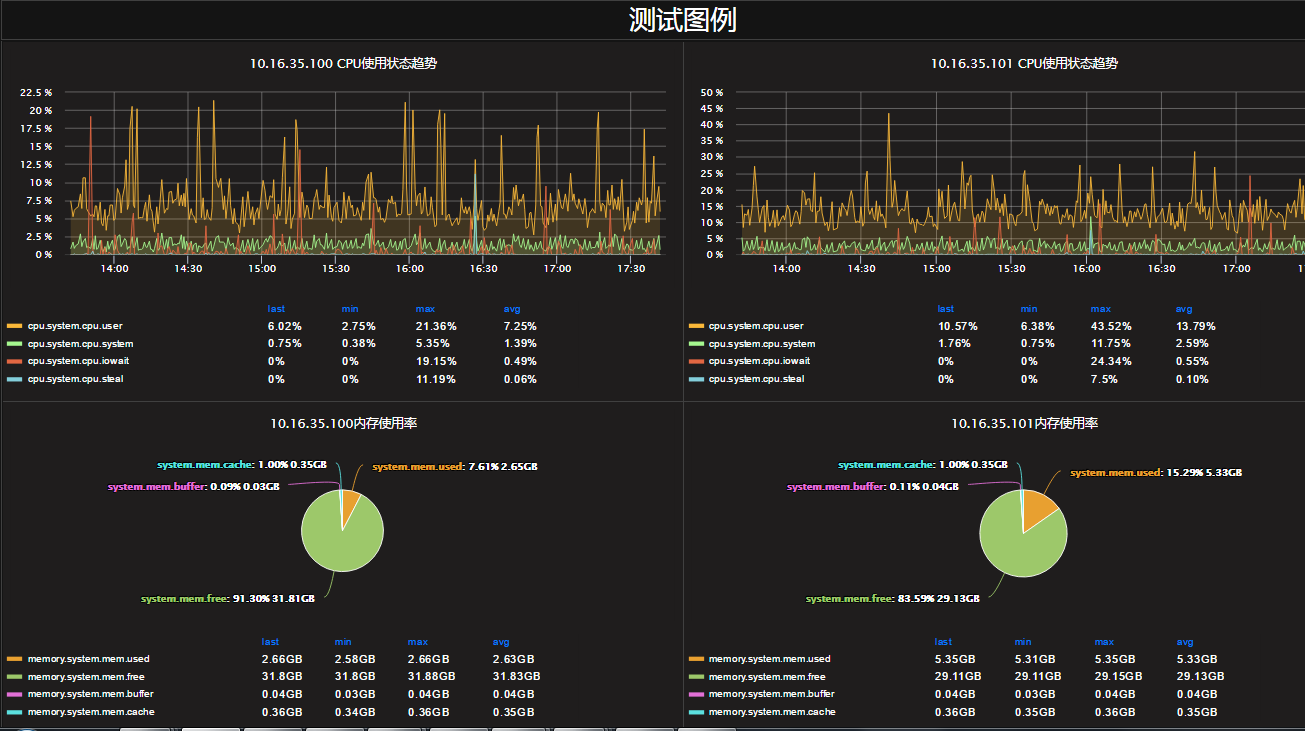Toggle memory.system.mem.used in 10.16.35.101 memory legend

pyautogui.click(x=770, y=659)
